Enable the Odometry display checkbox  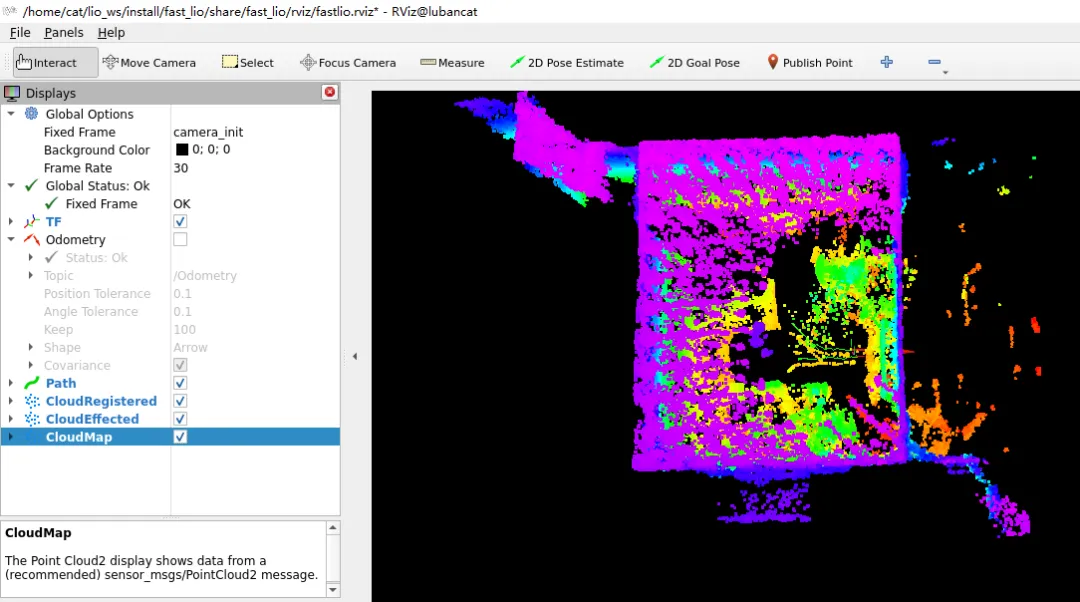[x=180, y=239]
